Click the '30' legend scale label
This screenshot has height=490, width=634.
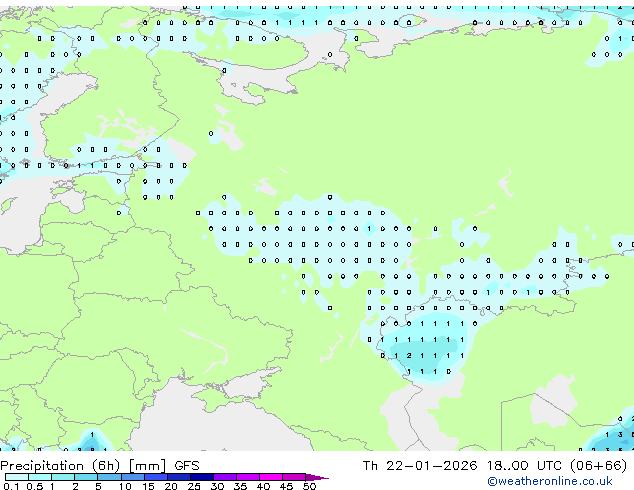(x=218, y=486)
